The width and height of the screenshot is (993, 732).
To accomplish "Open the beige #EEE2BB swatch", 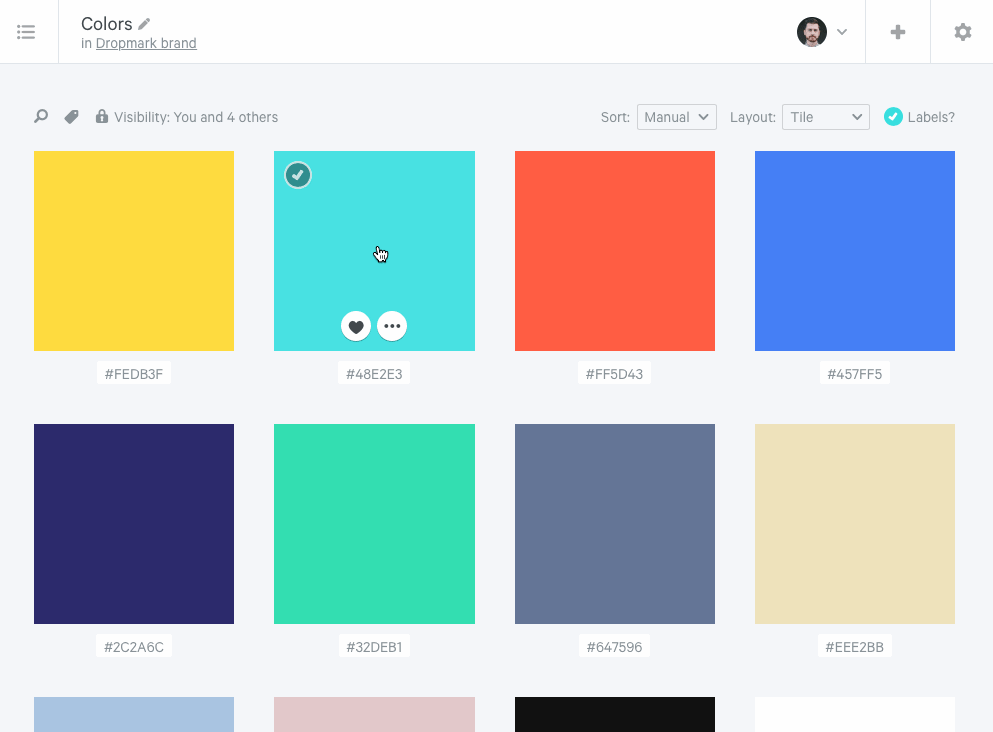I will [855, 524].
